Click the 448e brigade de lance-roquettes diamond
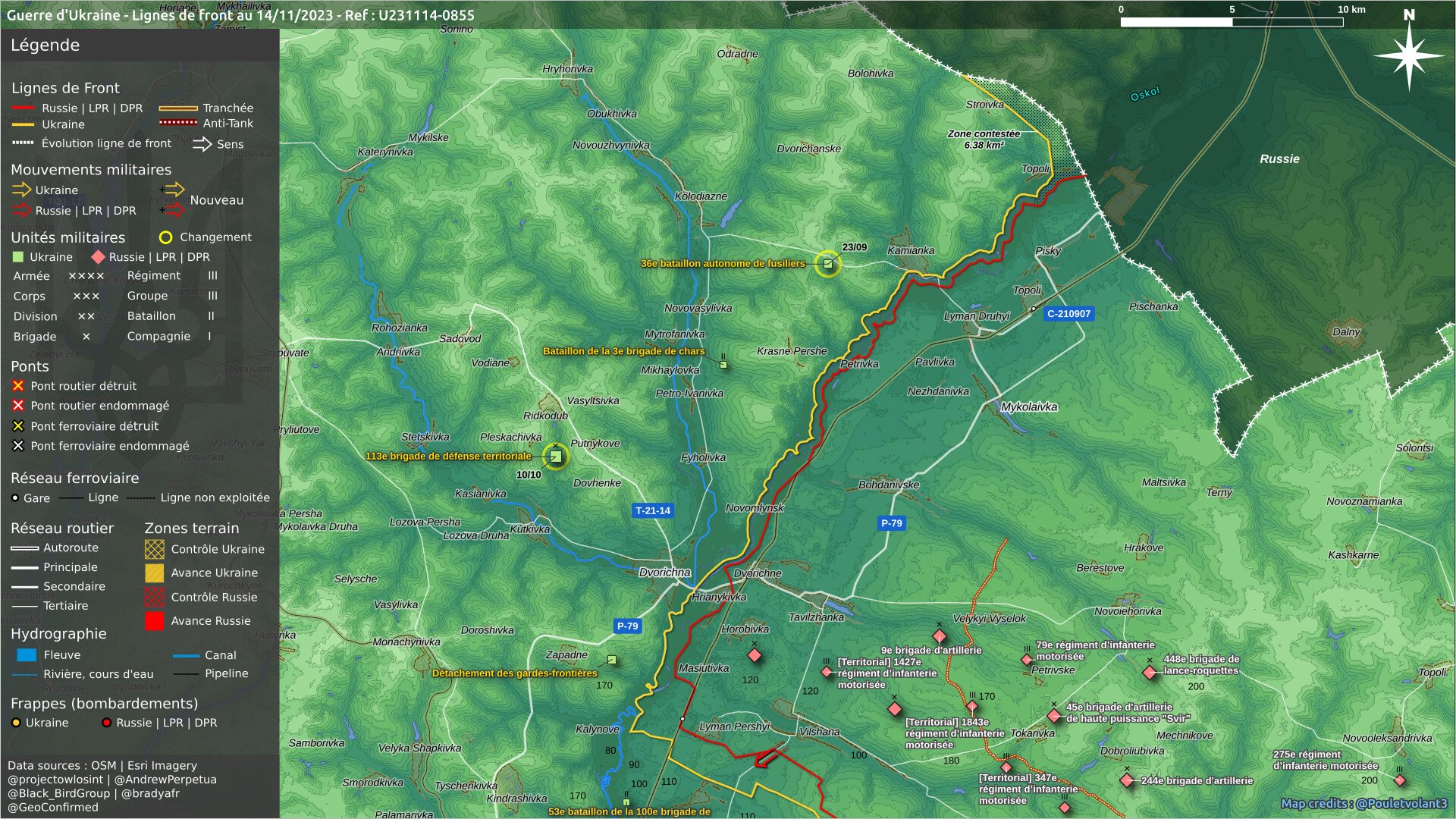Viewport: 1456px width, 819px height. pyautogui.click(x=1150, y=672)
